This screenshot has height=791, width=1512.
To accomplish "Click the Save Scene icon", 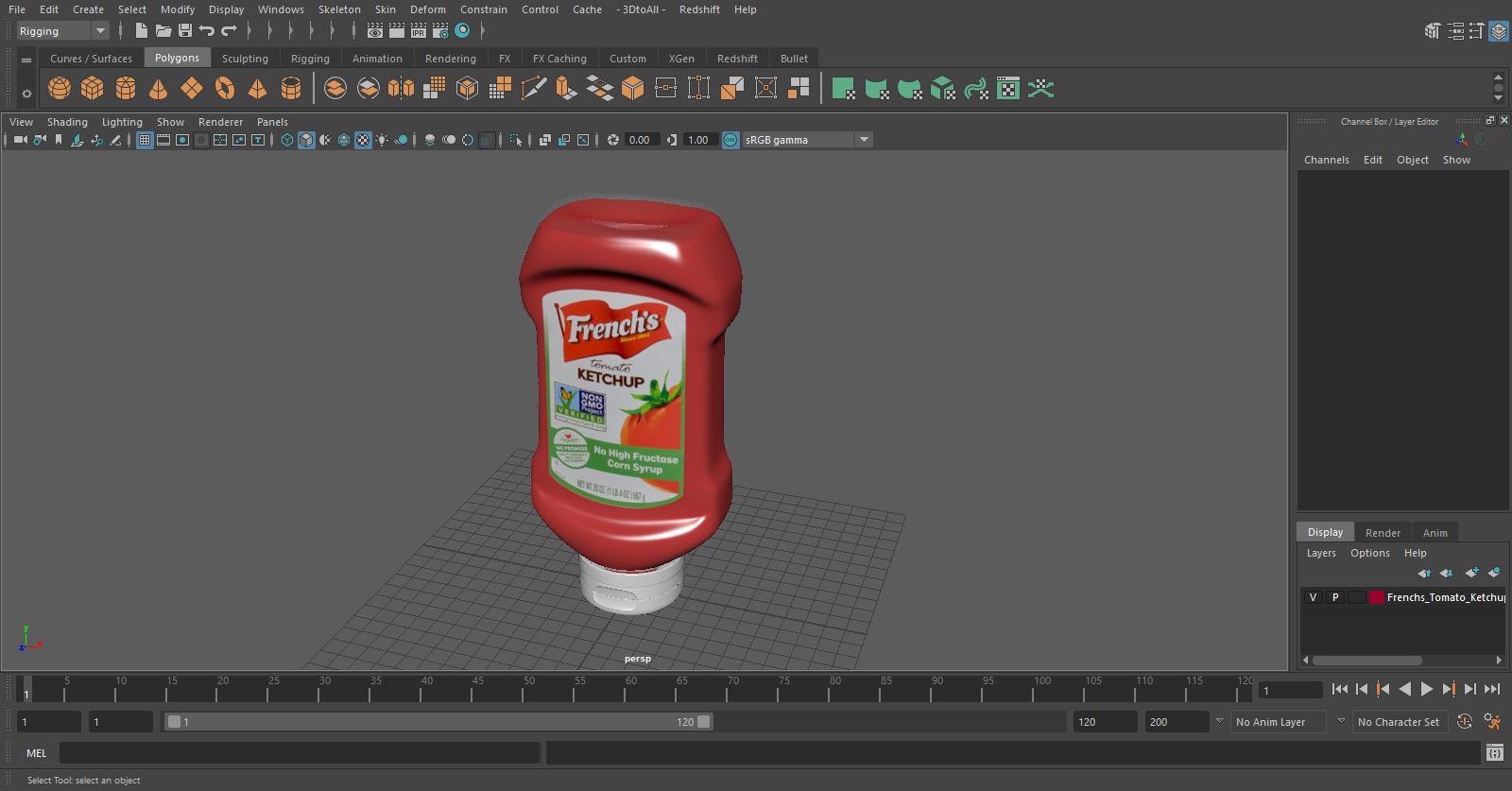I will pyautogui.click(x=185, y=31).
